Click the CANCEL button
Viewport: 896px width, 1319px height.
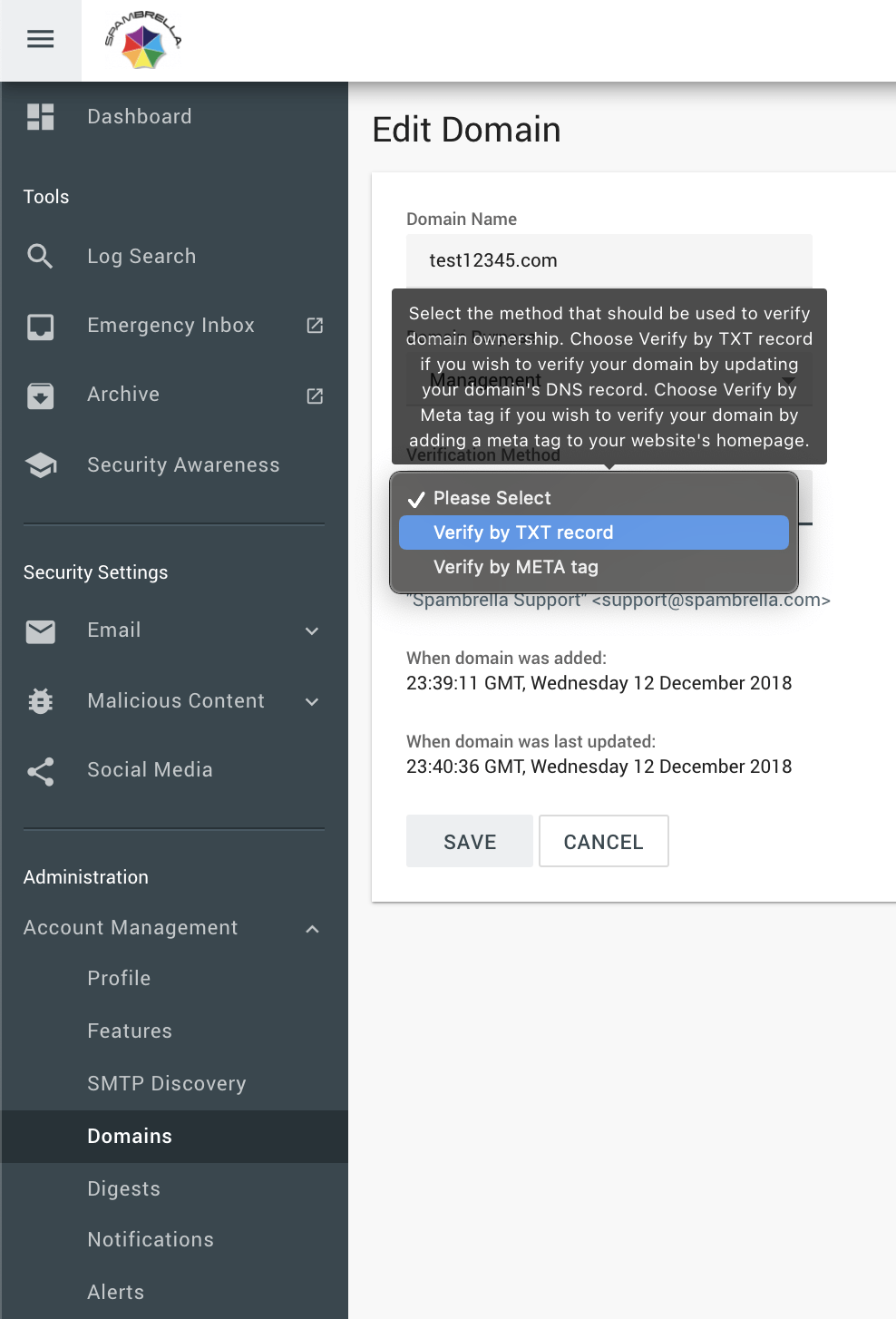(604, 841)
